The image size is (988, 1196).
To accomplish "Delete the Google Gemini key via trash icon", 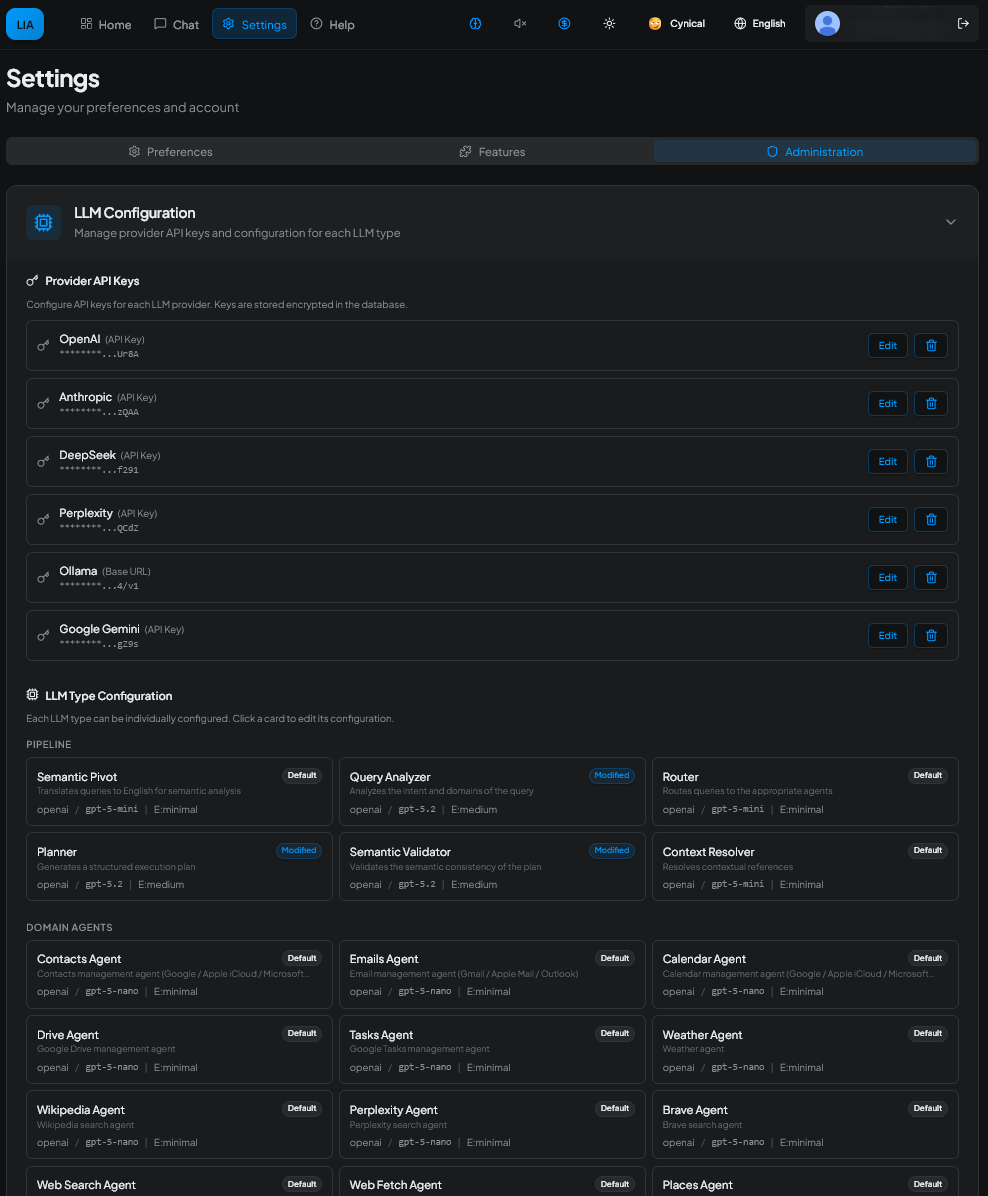I will [x=930, y=635].
